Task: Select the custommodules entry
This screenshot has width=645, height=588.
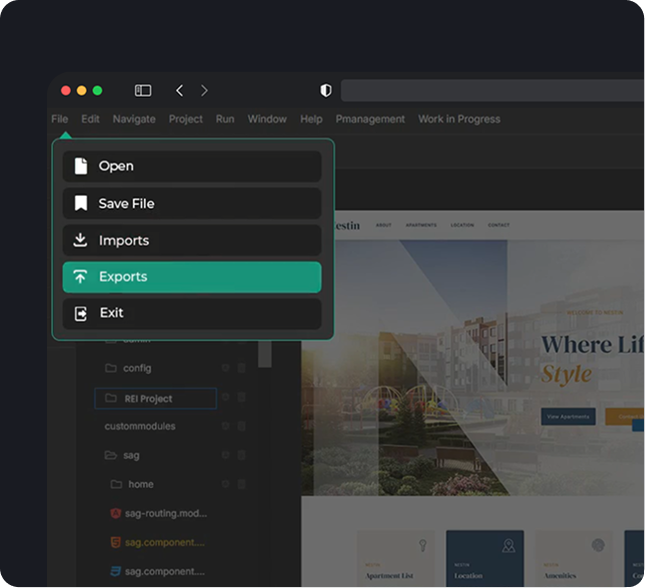Action: pos(140,426)
